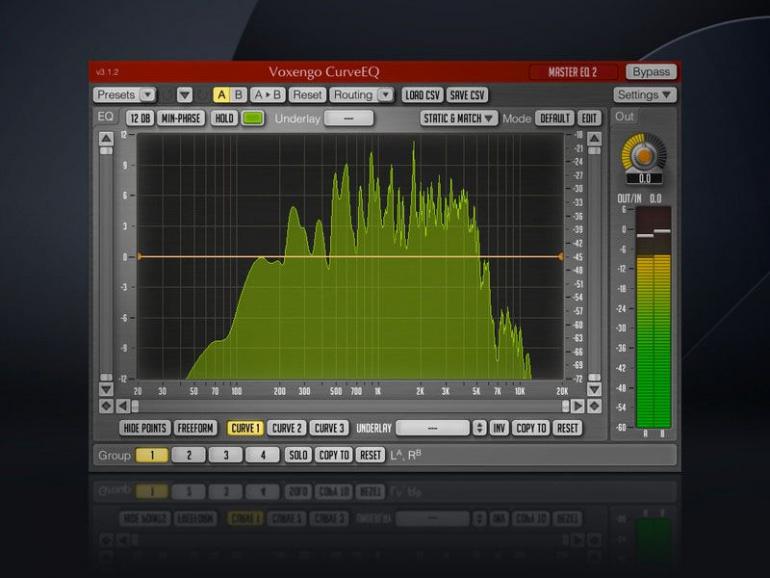The height and width of the screenshot is (578, 770).
Task: Click the horizontal frequency scrollbar track
Action: coord(350,406)
